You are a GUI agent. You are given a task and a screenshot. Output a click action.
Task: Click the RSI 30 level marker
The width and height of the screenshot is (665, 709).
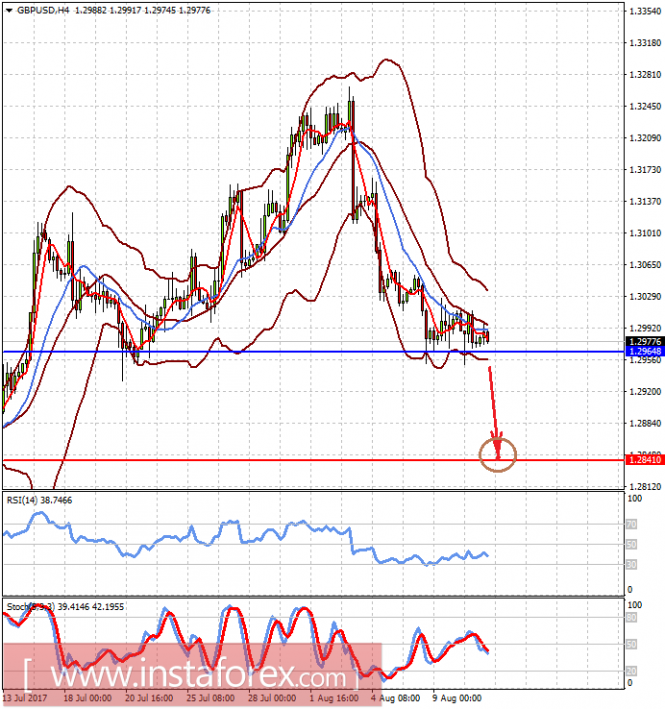tap(632, 564)
